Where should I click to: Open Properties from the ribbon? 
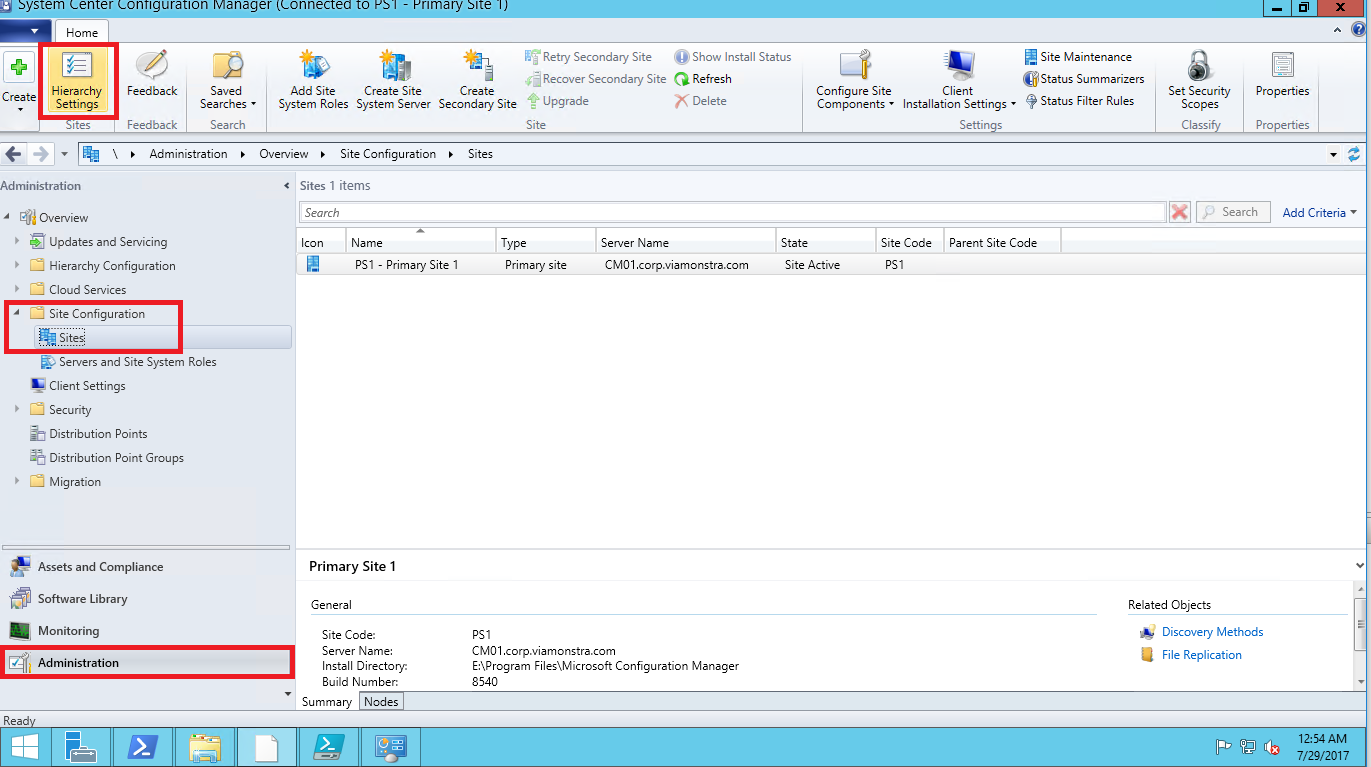(1282, 75)
